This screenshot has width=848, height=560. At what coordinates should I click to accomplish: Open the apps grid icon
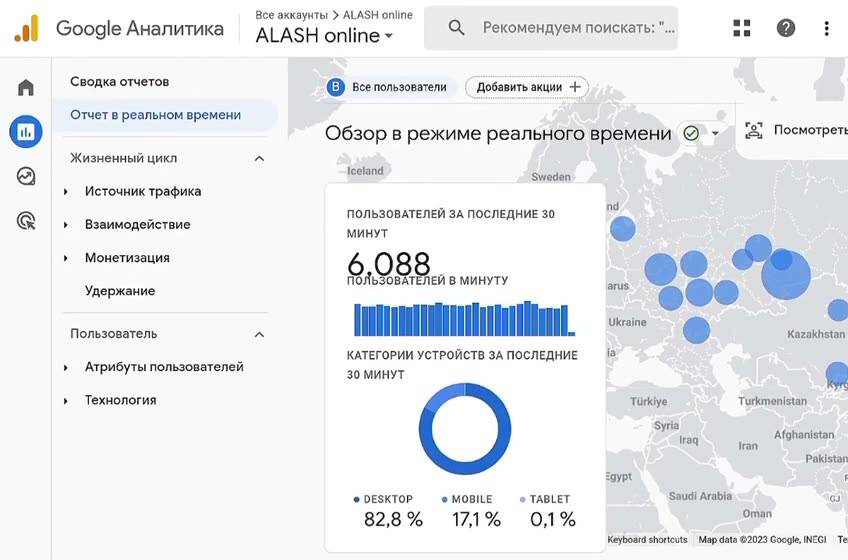click(x=741, y=28)
